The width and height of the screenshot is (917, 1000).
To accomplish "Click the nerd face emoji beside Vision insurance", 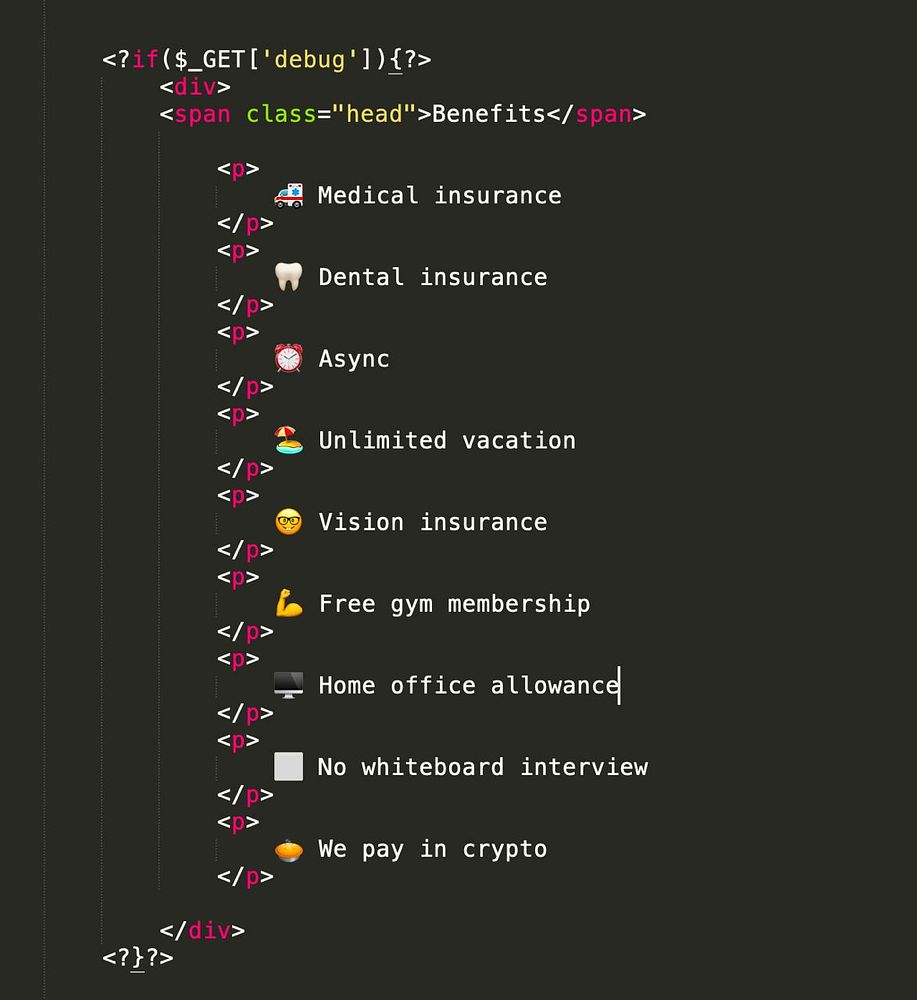I will [x=289, y=522].
